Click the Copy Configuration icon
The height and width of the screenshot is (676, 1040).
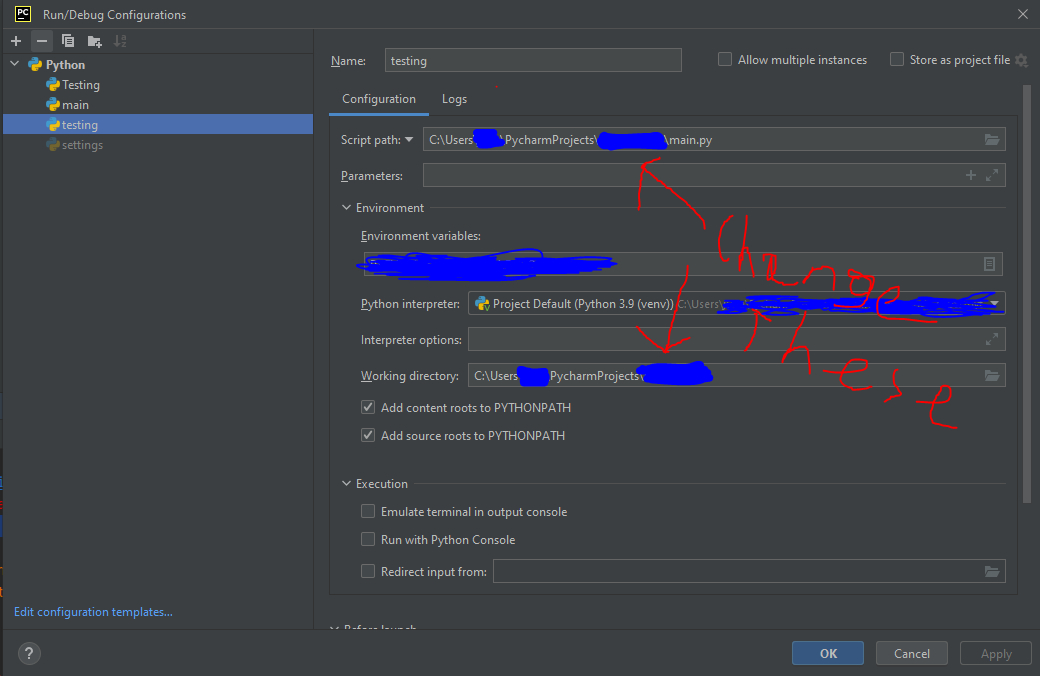(x=68, y=41)
